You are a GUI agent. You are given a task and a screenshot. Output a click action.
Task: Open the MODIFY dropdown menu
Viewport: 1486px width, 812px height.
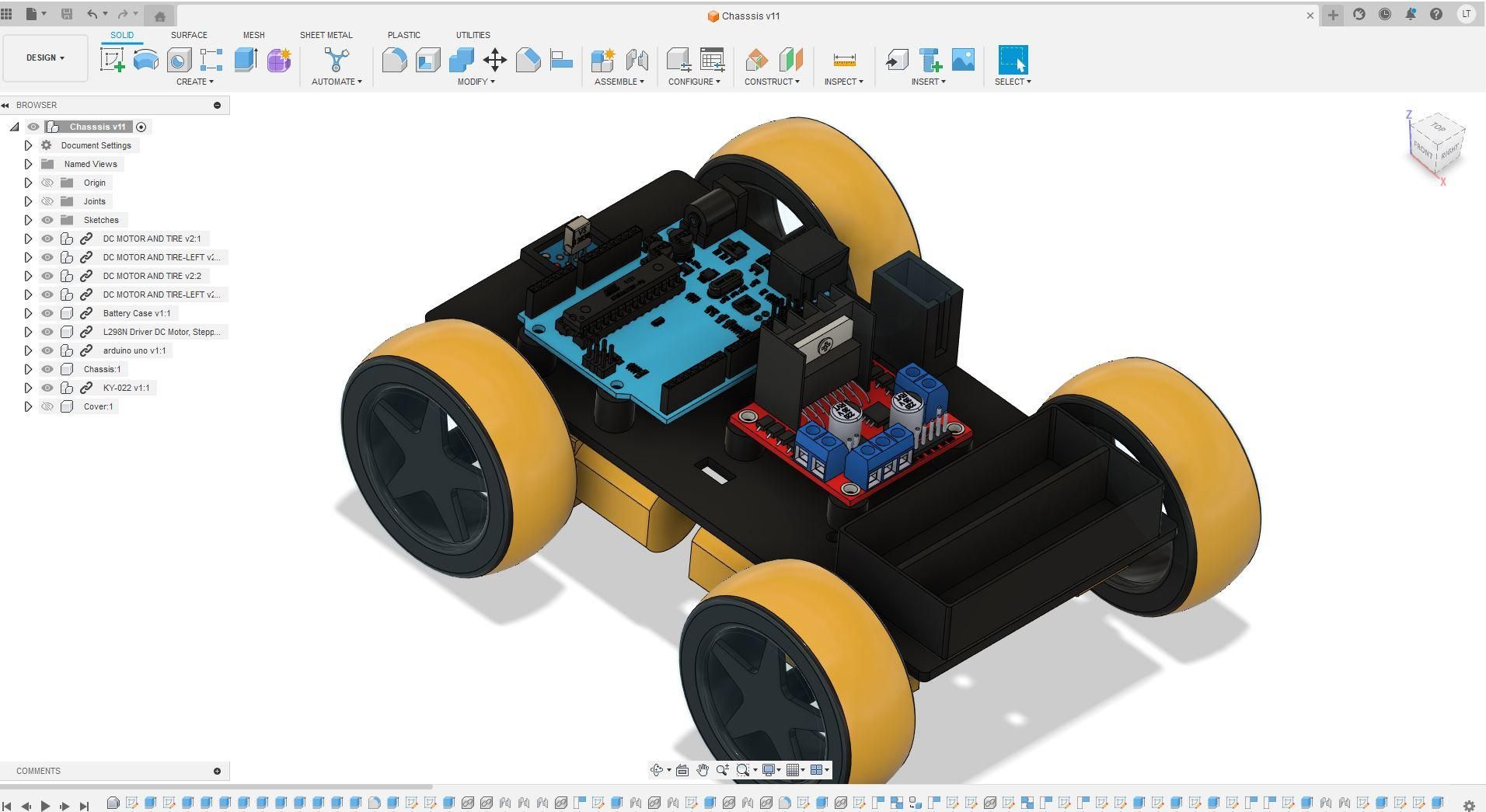click(x=475, y=81)
